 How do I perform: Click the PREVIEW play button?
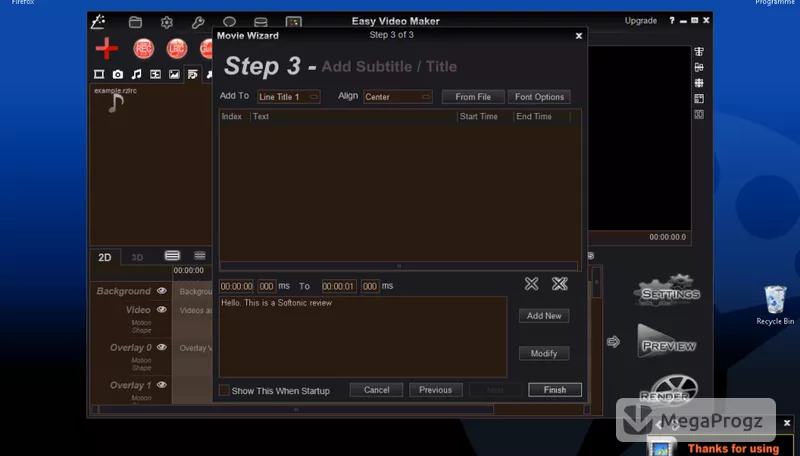667,341
